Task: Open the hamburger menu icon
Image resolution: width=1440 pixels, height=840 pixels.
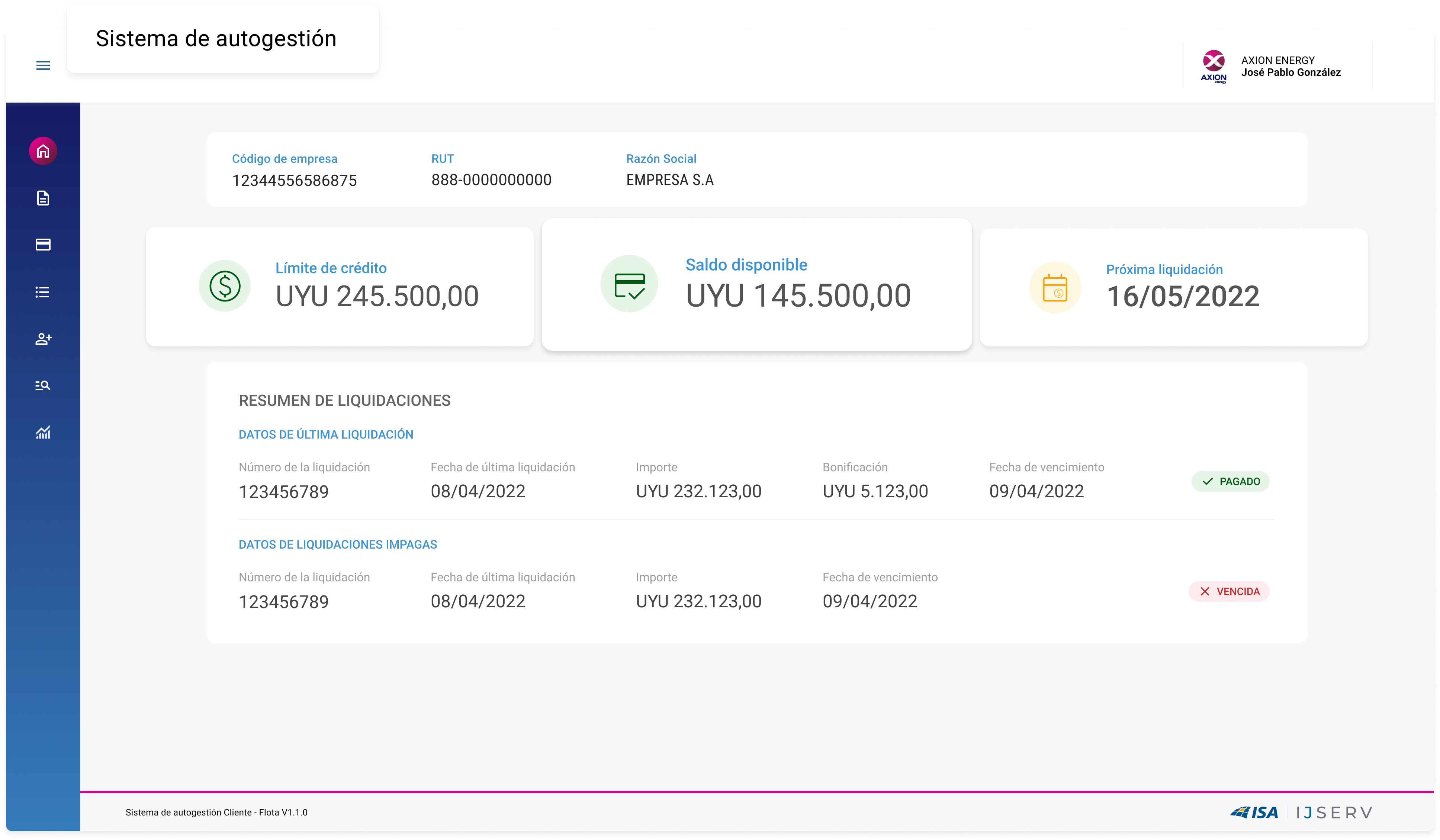Action: (43, 65)
